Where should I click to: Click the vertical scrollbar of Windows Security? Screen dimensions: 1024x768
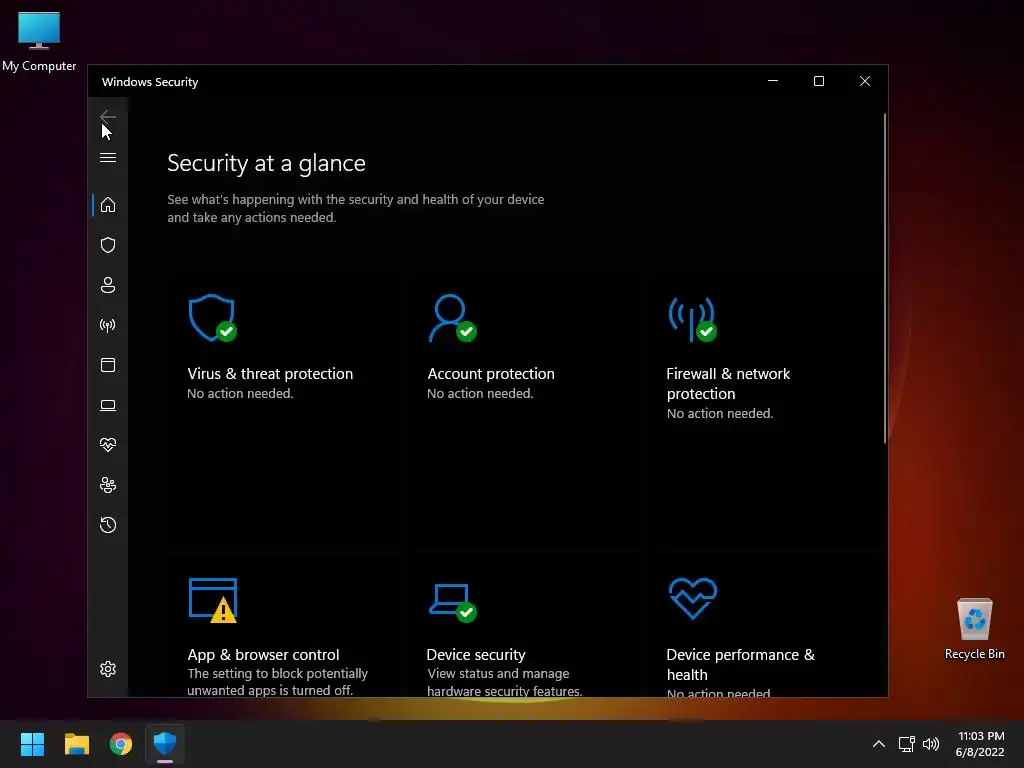pyautogui.click(x=885, y=279)
